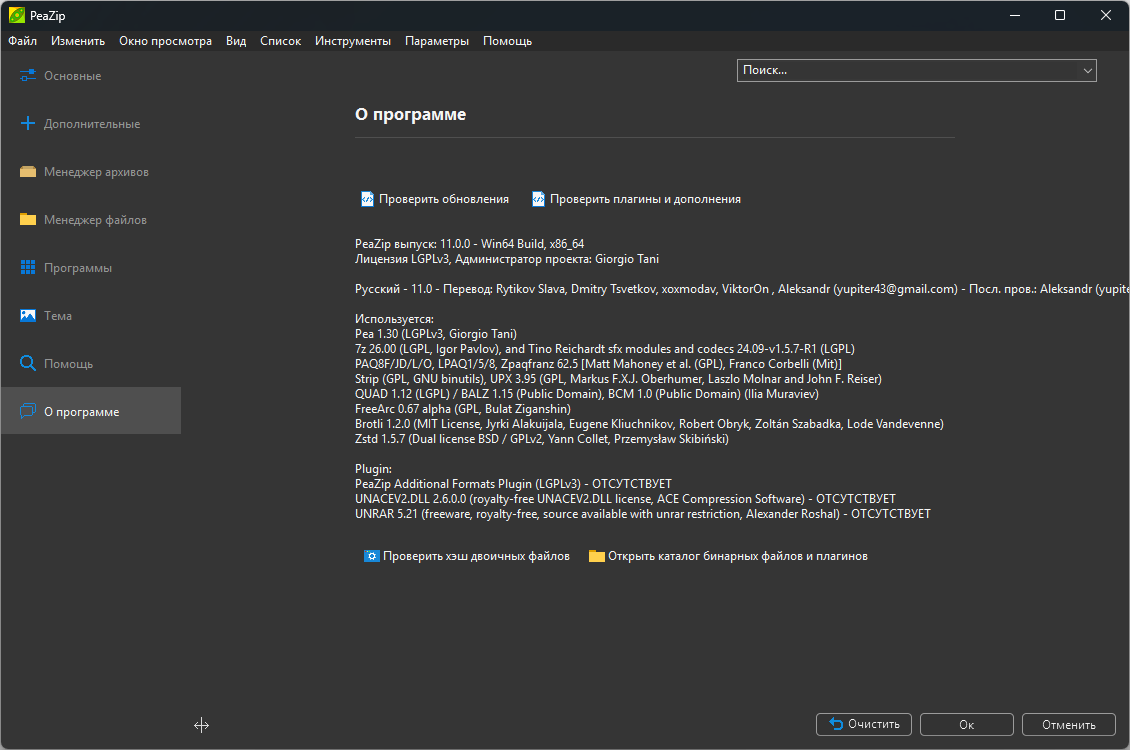Select the Менеджер архивов label
1130x750 pixels.
[96, 171]
